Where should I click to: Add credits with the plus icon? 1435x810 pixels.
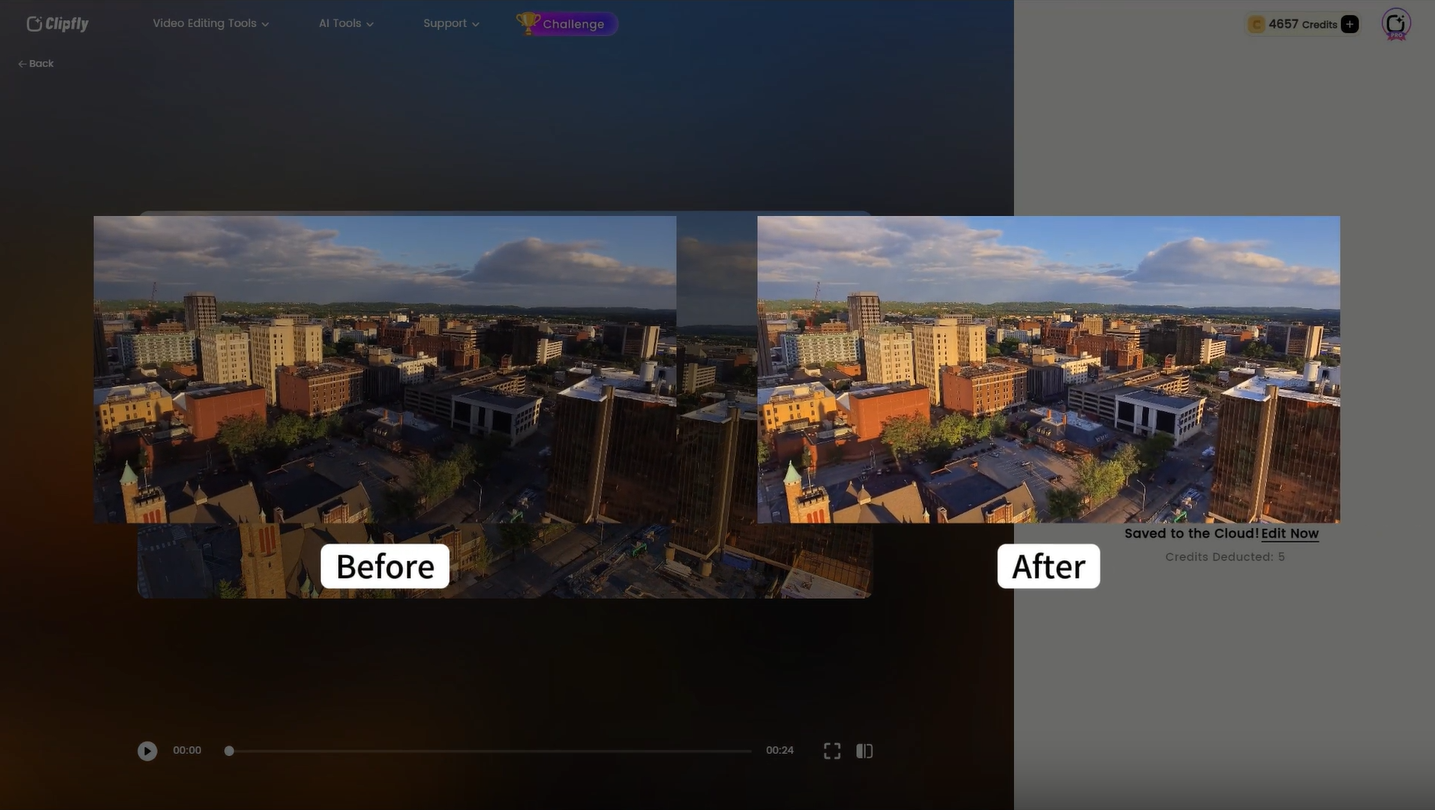tap(1349, 24)
